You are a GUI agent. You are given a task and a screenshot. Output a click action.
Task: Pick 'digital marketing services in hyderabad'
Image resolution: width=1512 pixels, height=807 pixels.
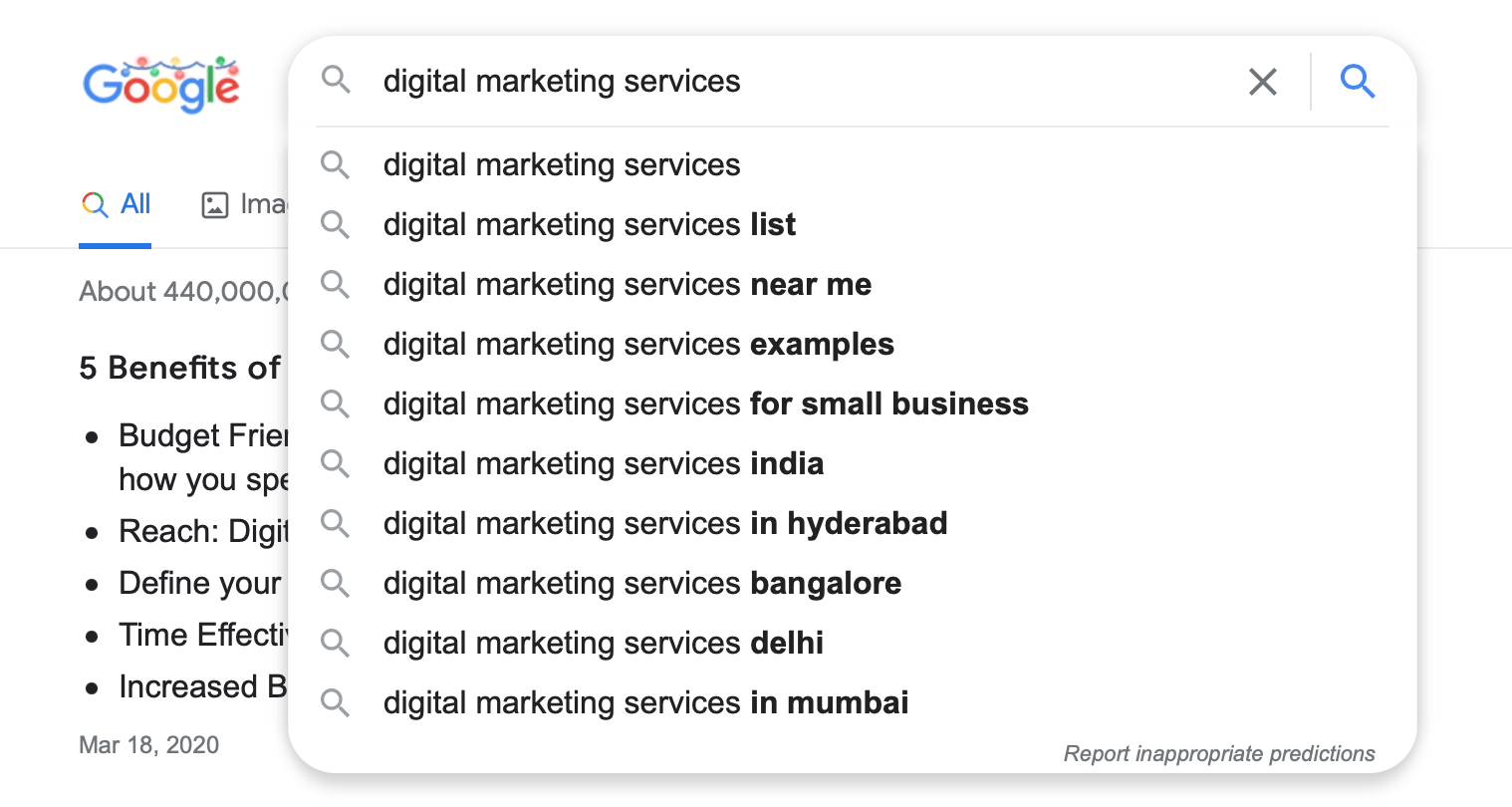(x=665, y=524)
